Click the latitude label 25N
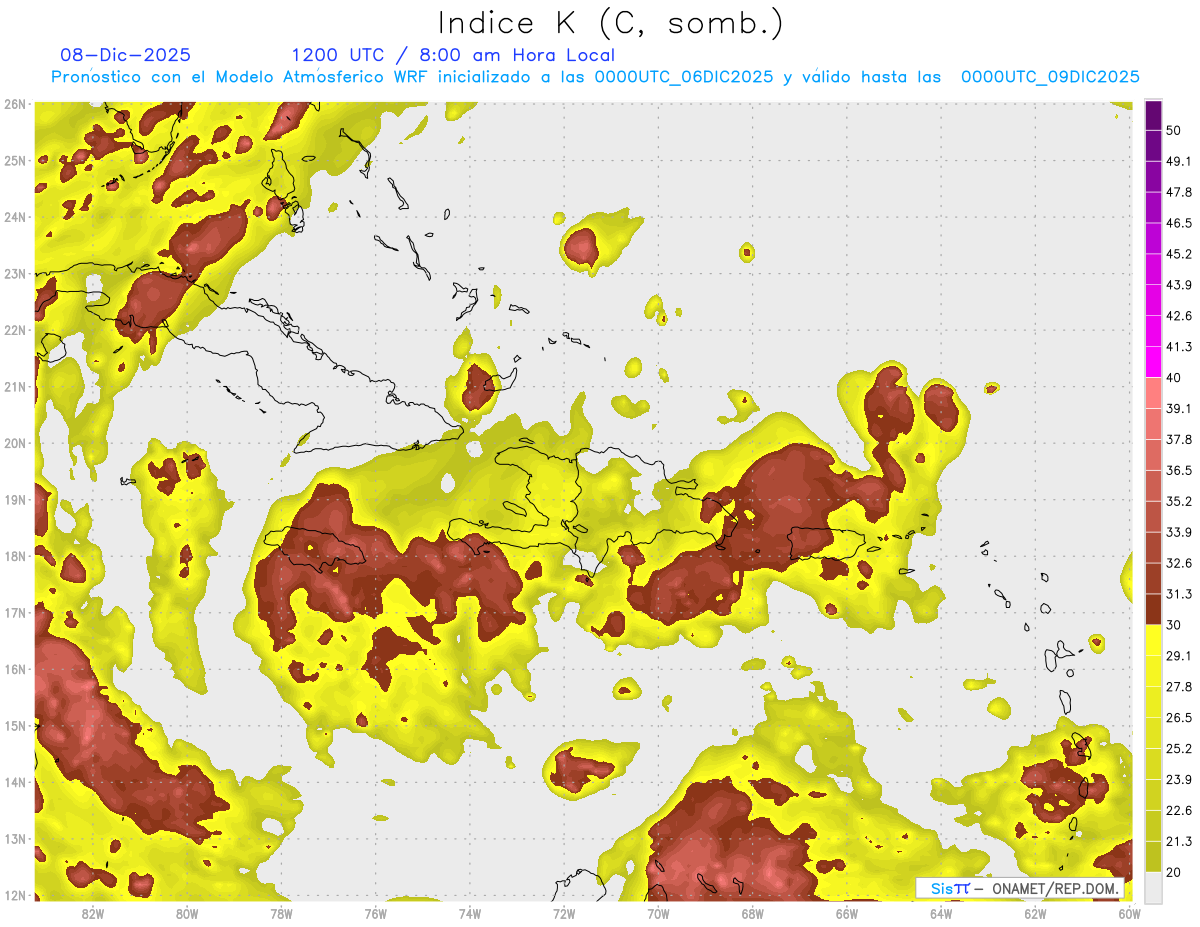 point(14,161)
